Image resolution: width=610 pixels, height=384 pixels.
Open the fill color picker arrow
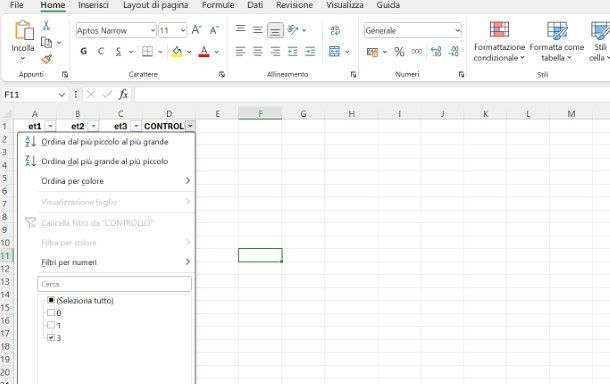[189, 52]
